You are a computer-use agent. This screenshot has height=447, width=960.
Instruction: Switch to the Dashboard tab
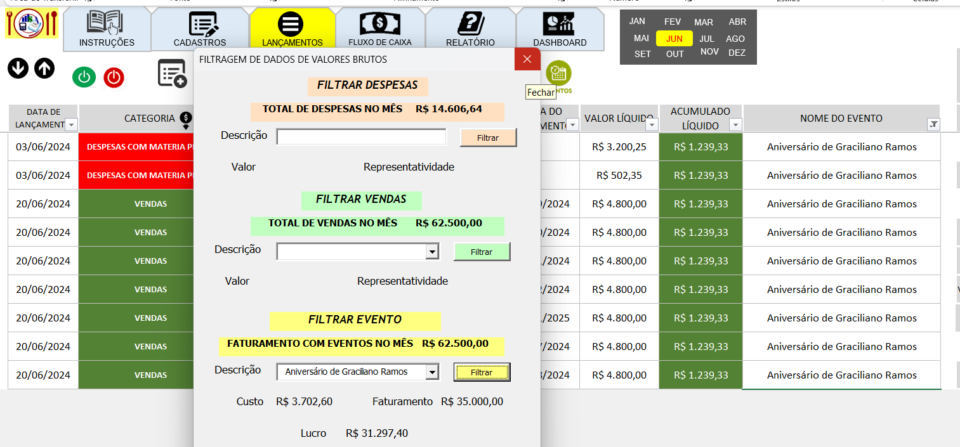click(559, 28)
